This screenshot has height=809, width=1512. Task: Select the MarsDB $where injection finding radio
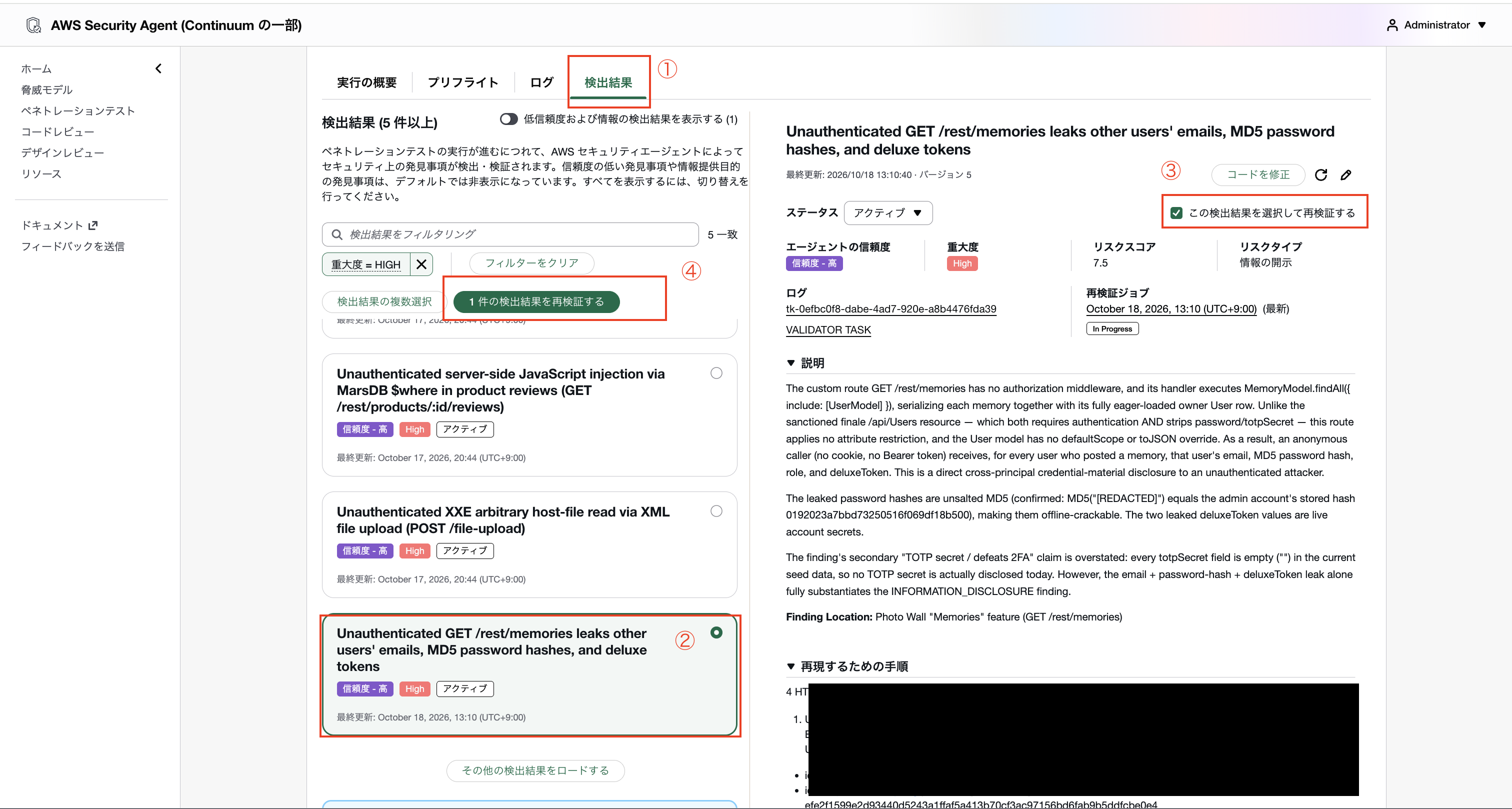[716, 373]
